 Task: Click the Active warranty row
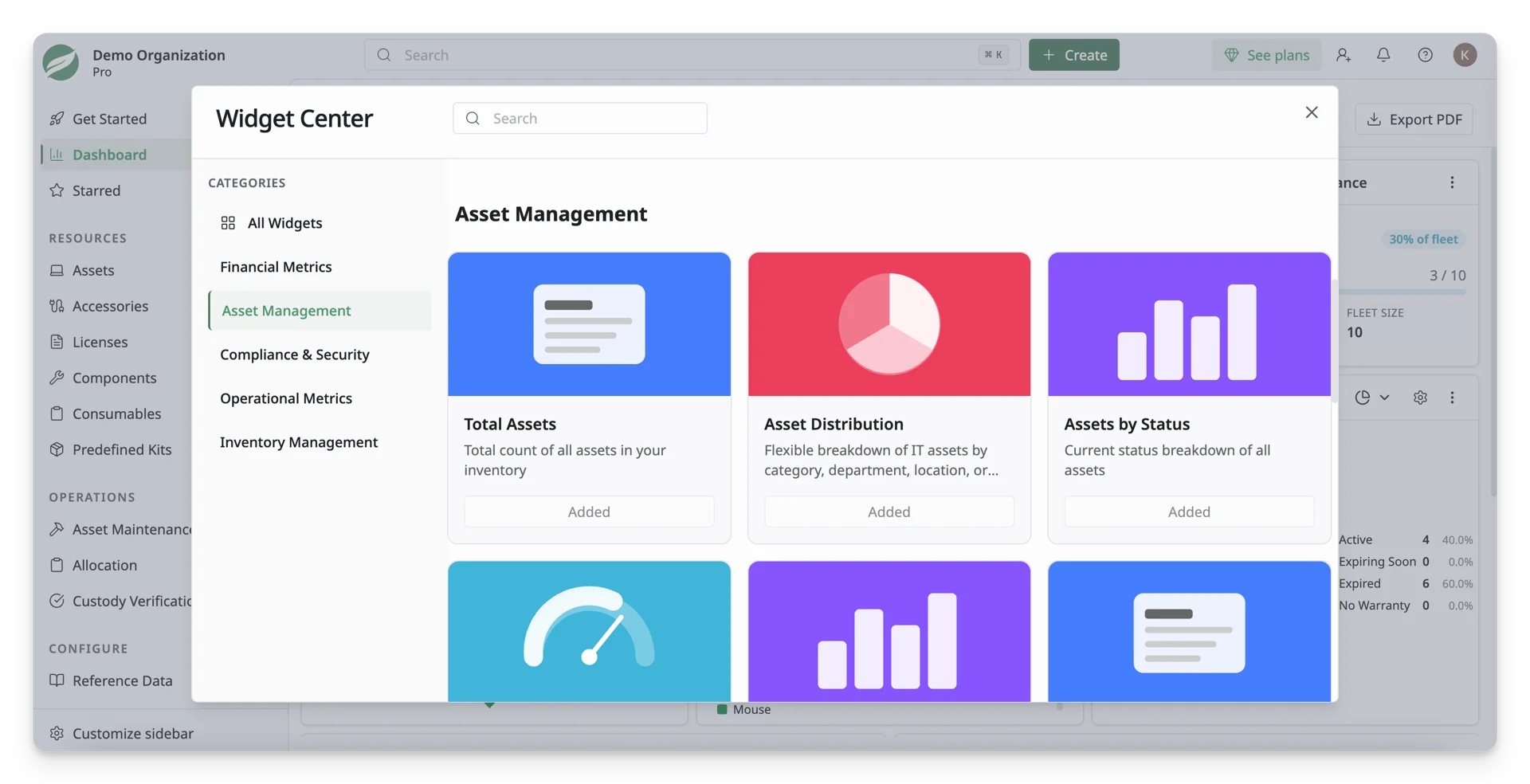pyautogui.click(x=1406, y=539)
